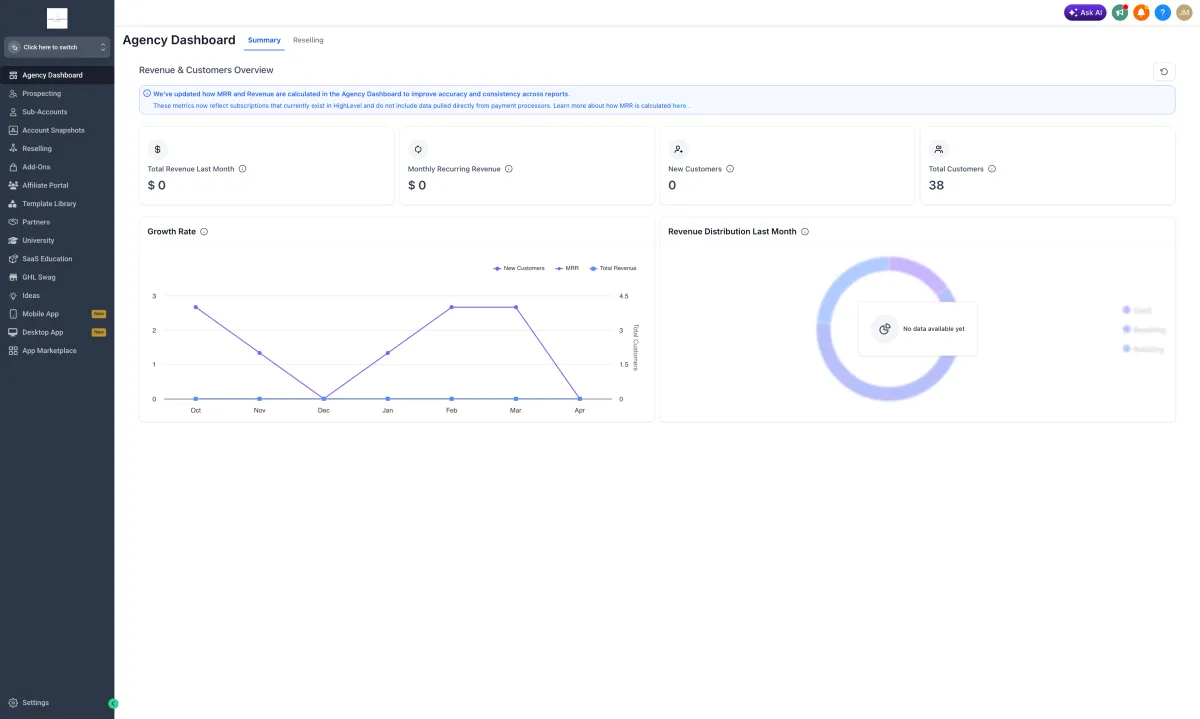Open the JM user avatar menu
The width and height of the screenshot is (1200, 719).
click(1184, 13)
